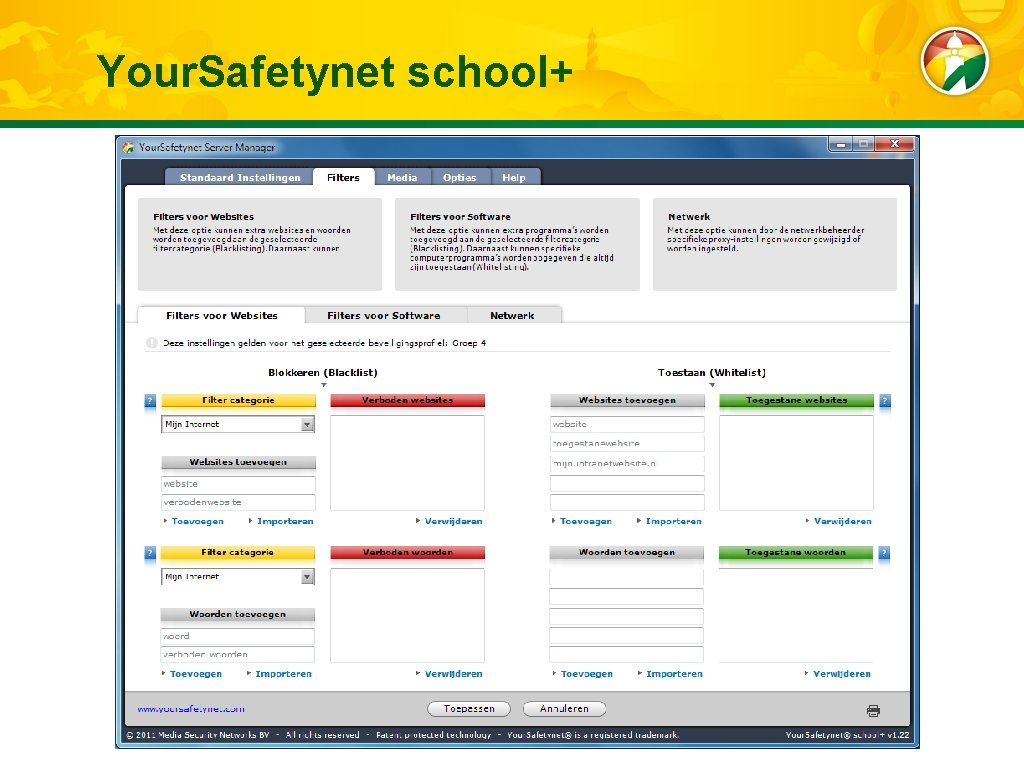Viewport: 1024px width, 768px height.
Task: Click the 'verbodenwebsite' input field
Action: click(x=238, y=502)
